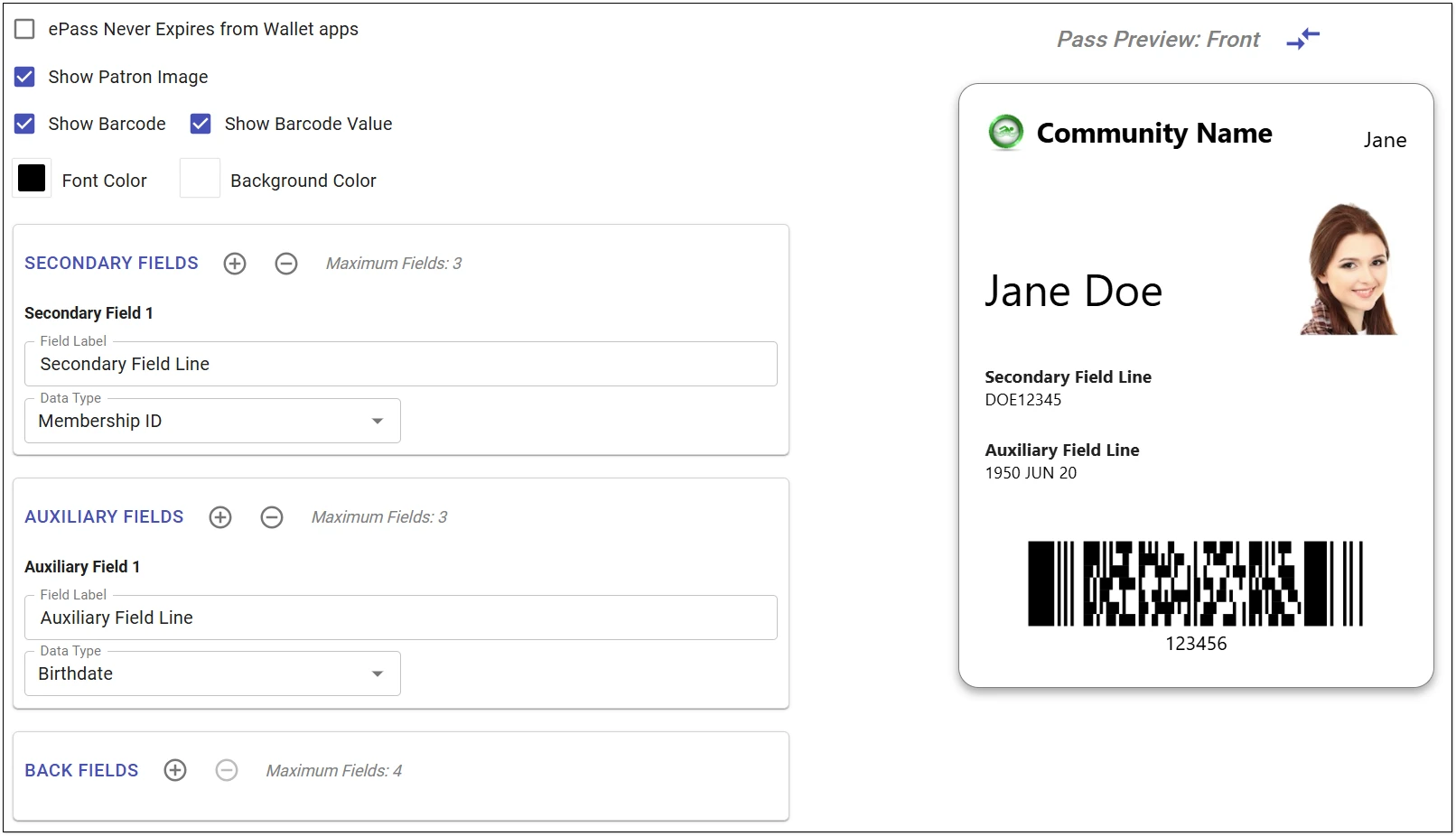1456x836 pixels.
Task: Open the Membership ID data type dropdown
Action: pyautogui.click(x=212, y=422)
